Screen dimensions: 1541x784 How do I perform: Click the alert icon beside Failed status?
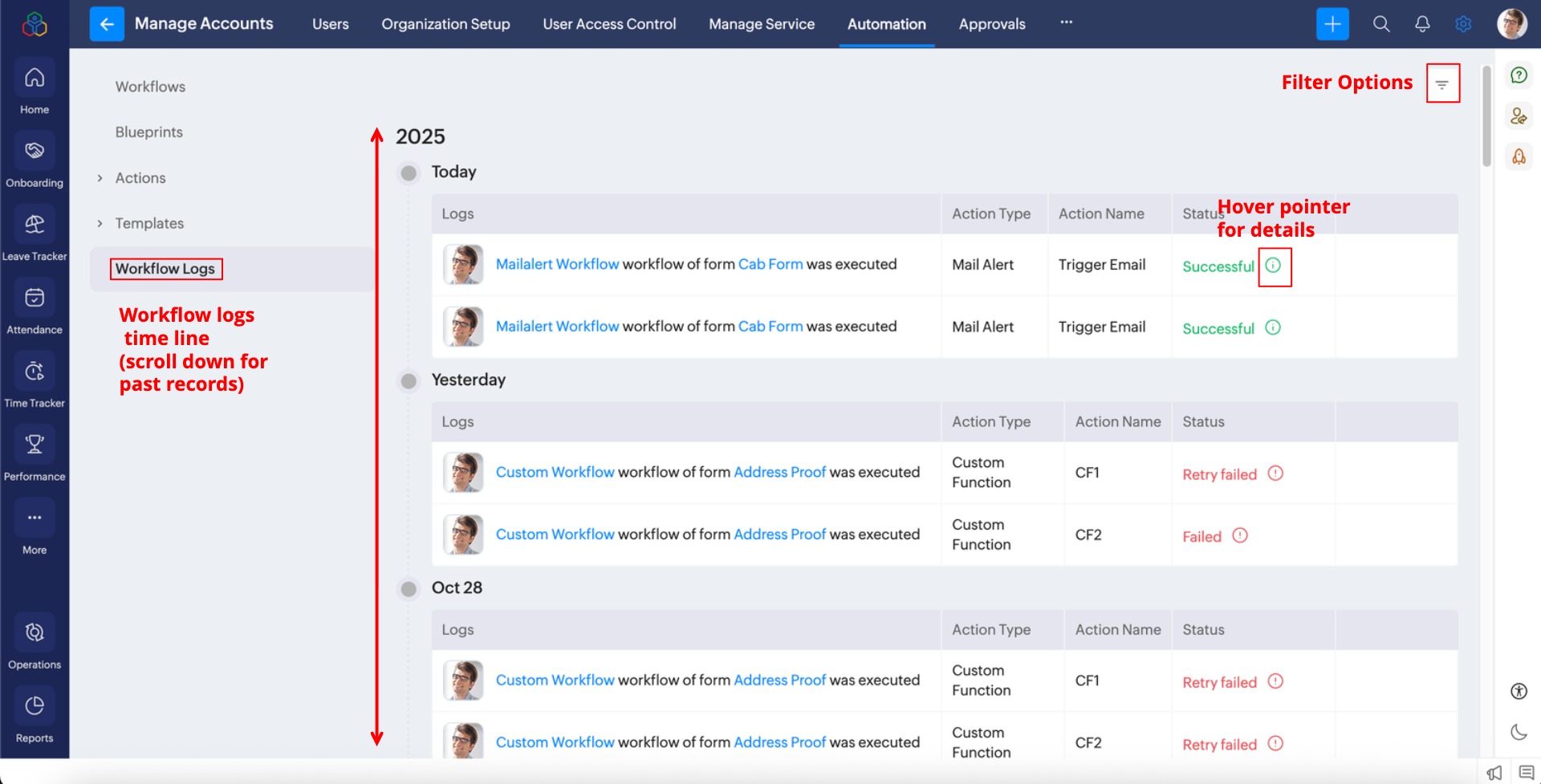pyautogui.click(x=1240, y=535)
